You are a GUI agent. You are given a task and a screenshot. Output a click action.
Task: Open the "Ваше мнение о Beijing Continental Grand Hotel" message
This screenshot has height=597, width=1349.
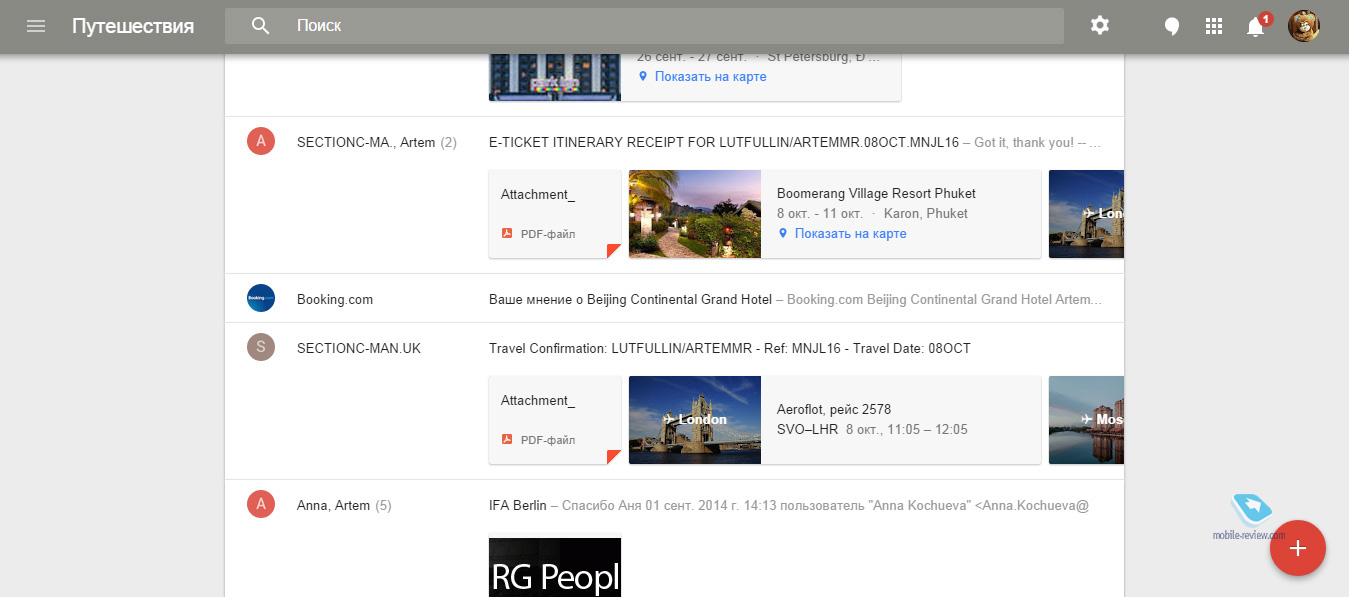[x=630, y=299]
